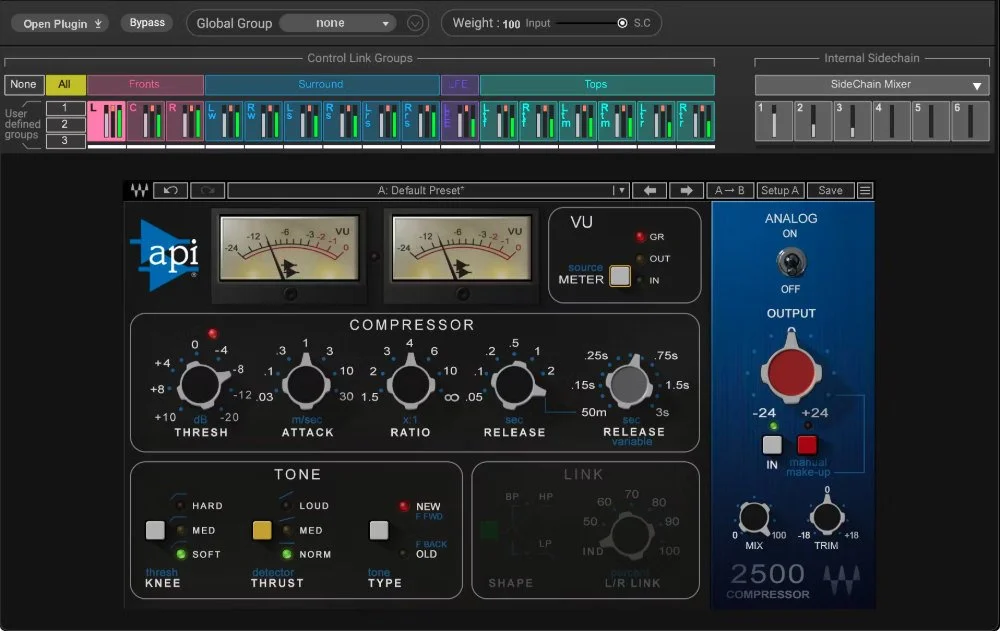
Task: Toggle the Bypass button
Action: [x=147, y=23]
